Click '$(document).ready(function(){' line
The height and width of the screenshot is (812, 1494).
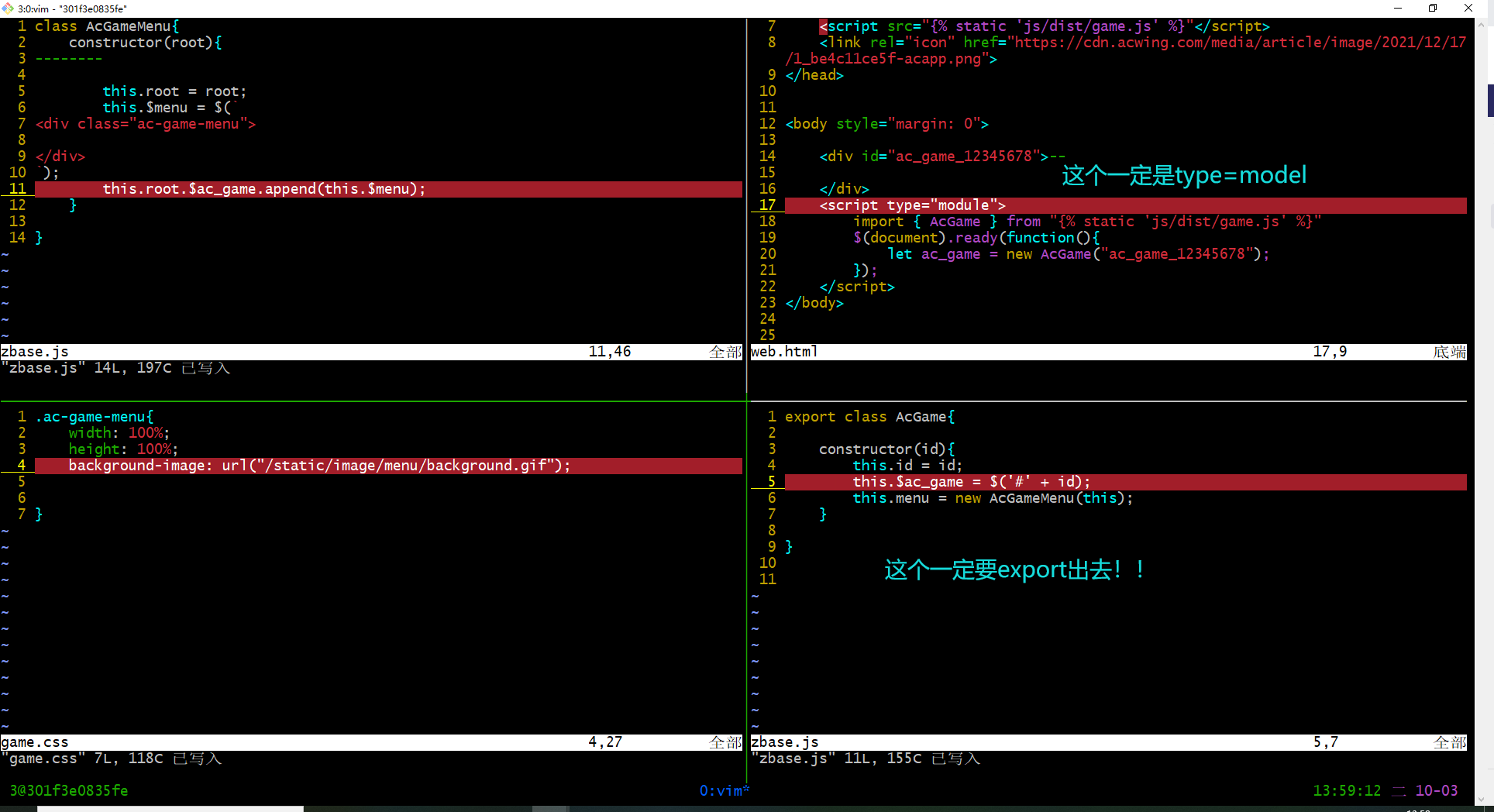tap(976, 238)
